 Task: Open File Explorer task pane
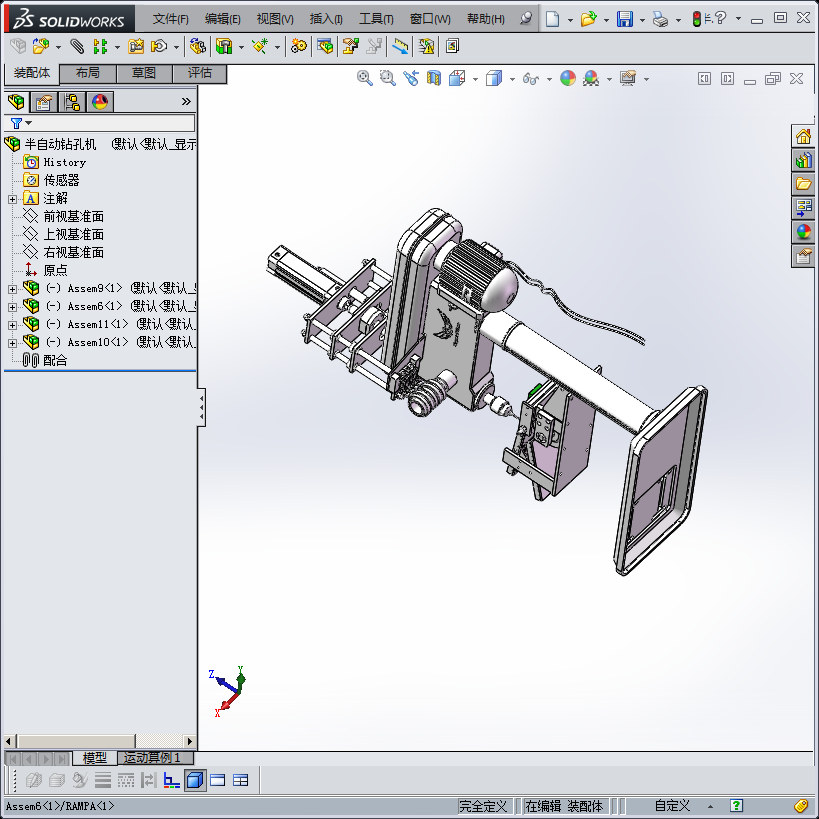(803, 184)
